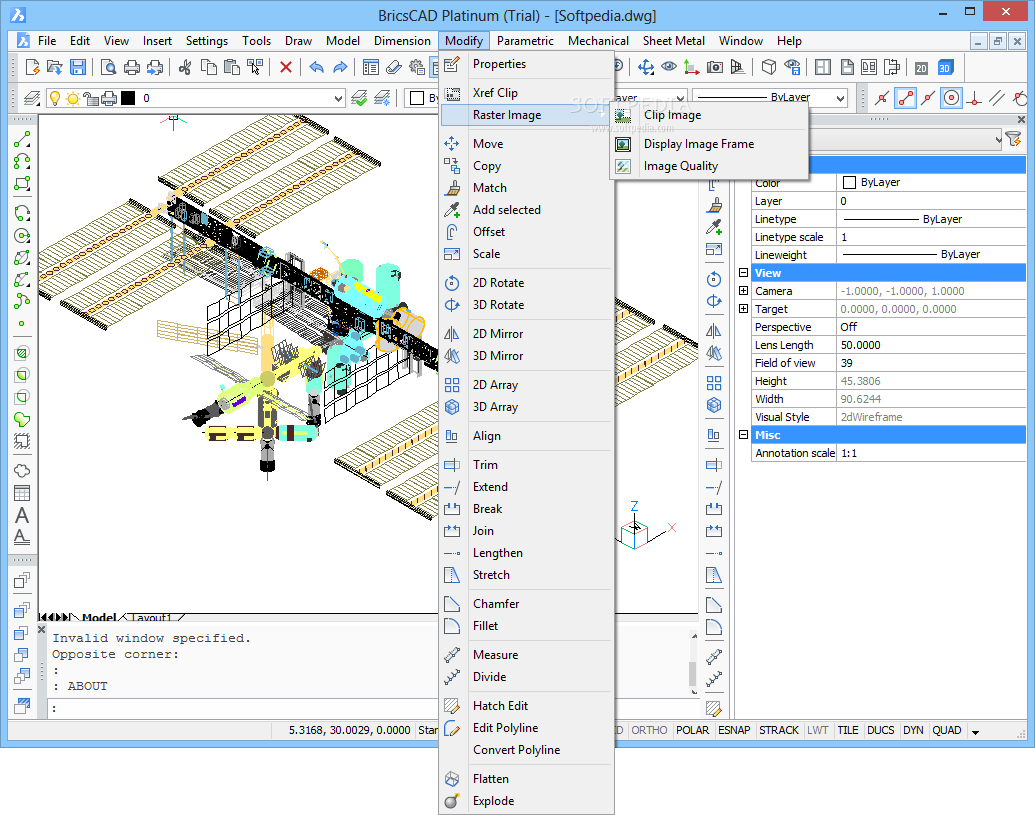This screenshot has width=1035, height=815.
Task: Toggle STRACK in status bar
Action: (x=779, y=730)
